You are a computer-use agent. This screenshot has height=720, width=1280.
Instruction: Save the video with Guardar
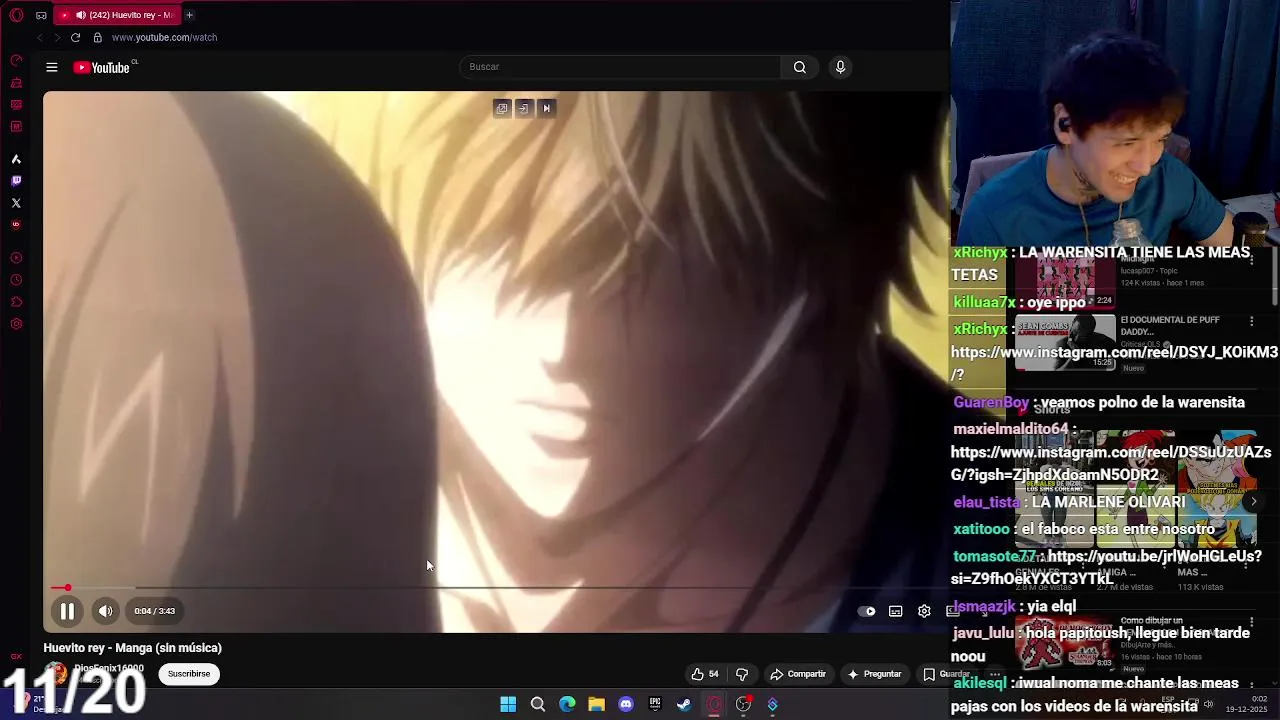946,674
